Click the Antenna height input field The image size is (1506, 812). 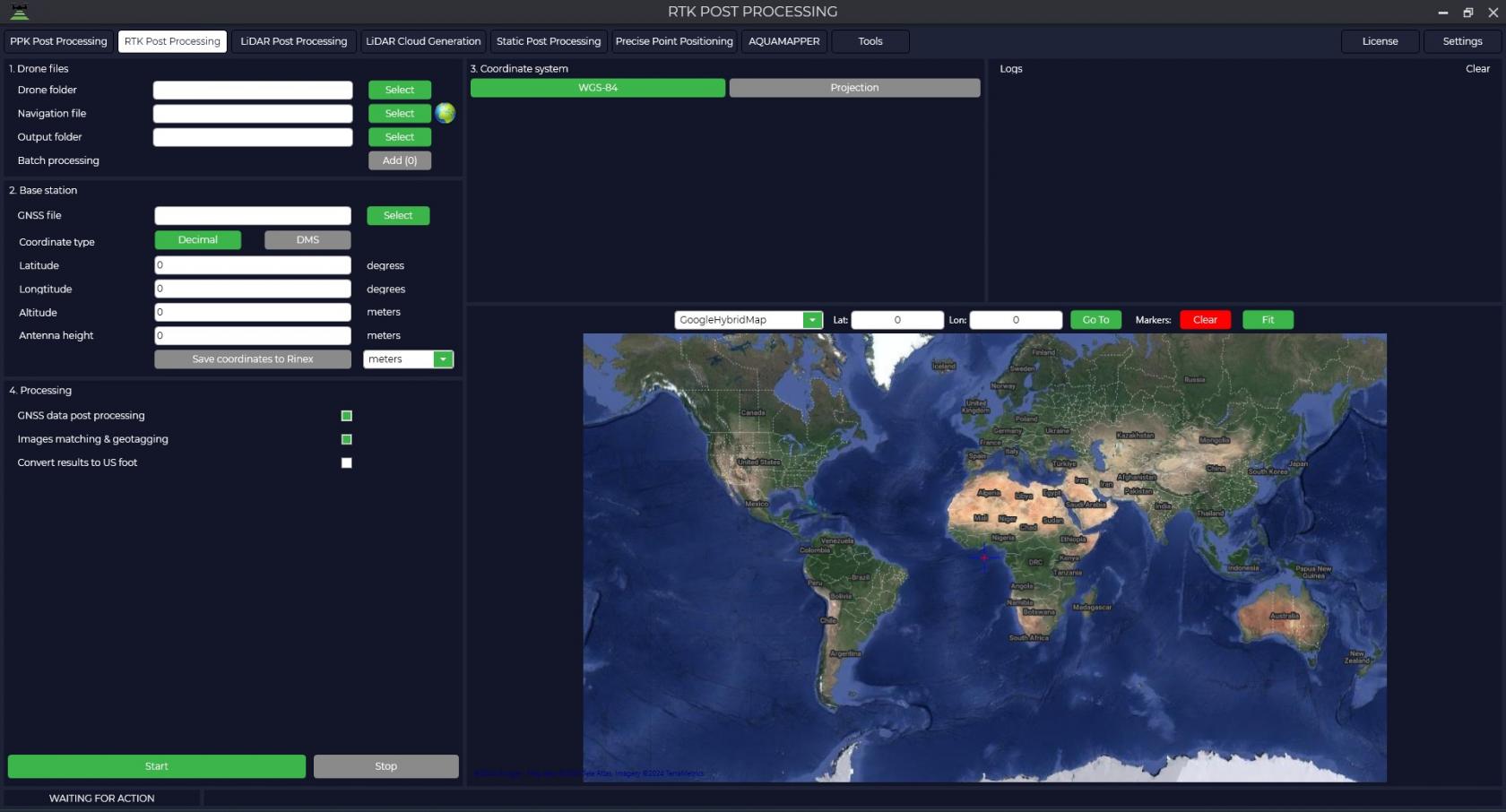(x=253, y=335)
